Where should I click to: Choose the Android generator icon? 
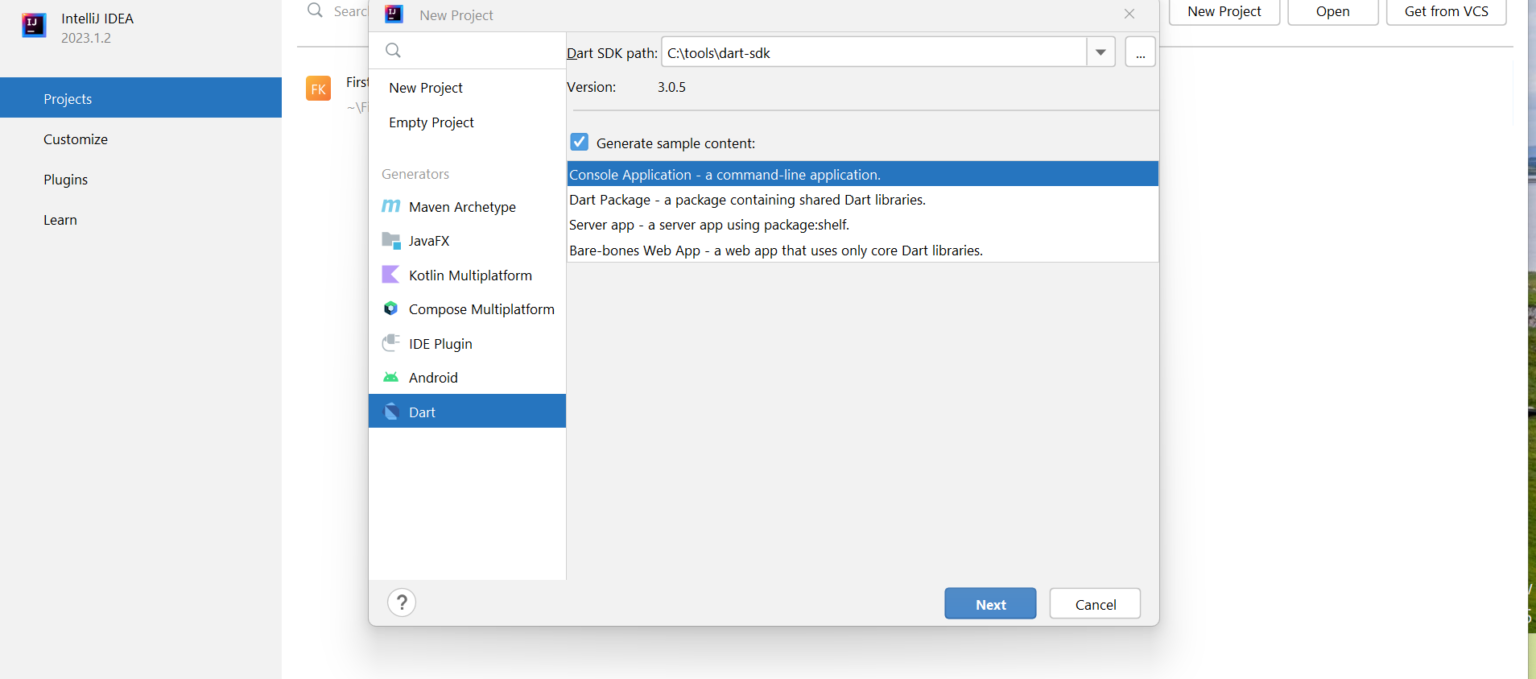tap(391, 377)
